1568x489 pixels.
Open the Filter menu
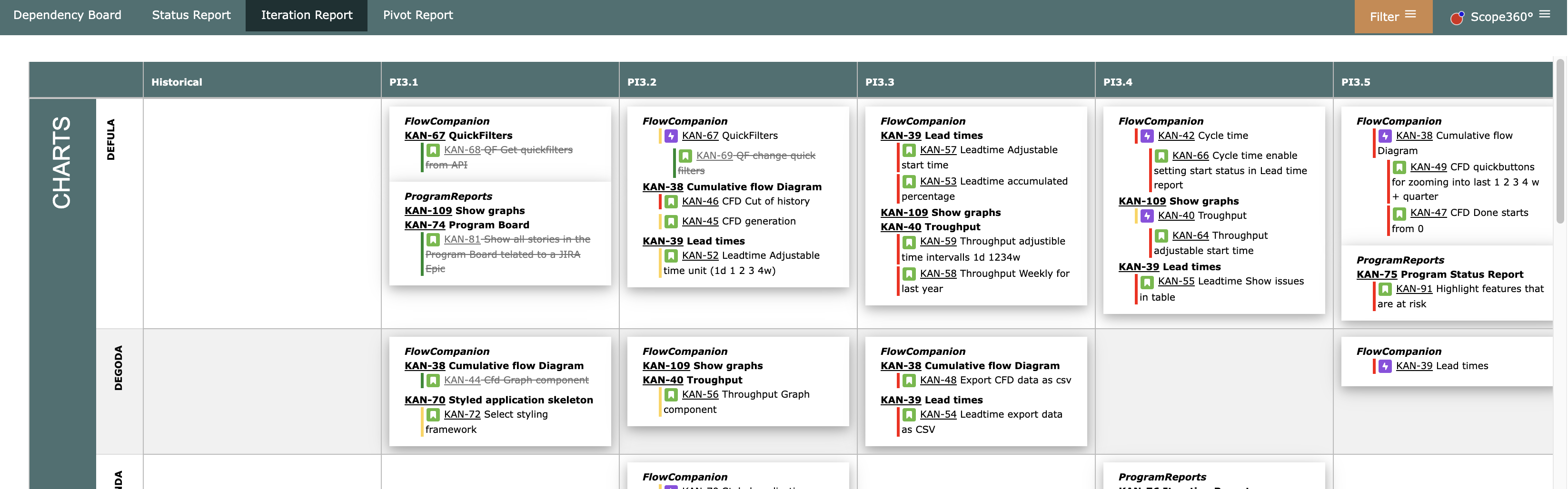pos(1393,17)
